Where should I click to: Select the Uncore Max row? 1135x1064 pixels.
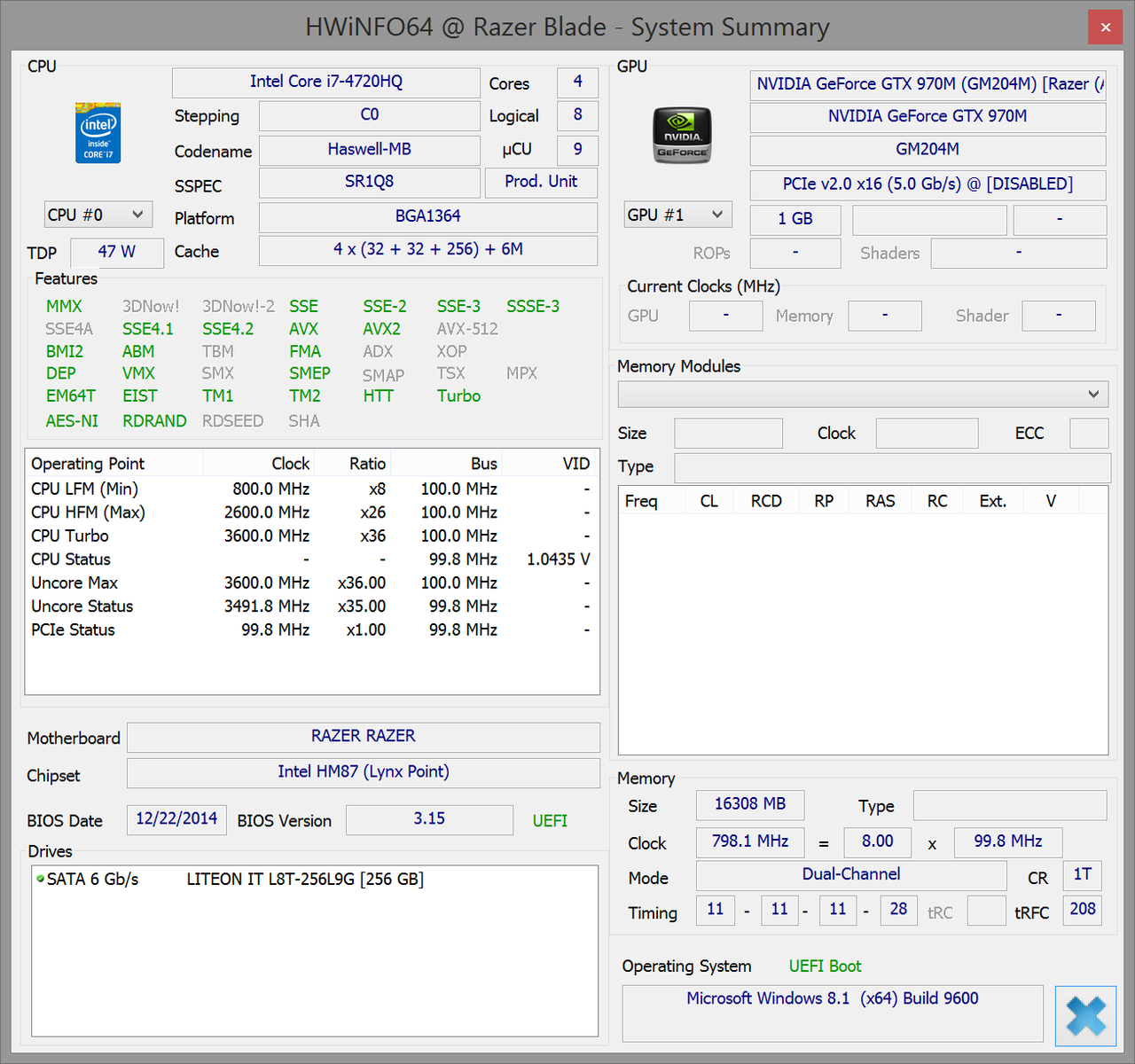click(311, 583)
